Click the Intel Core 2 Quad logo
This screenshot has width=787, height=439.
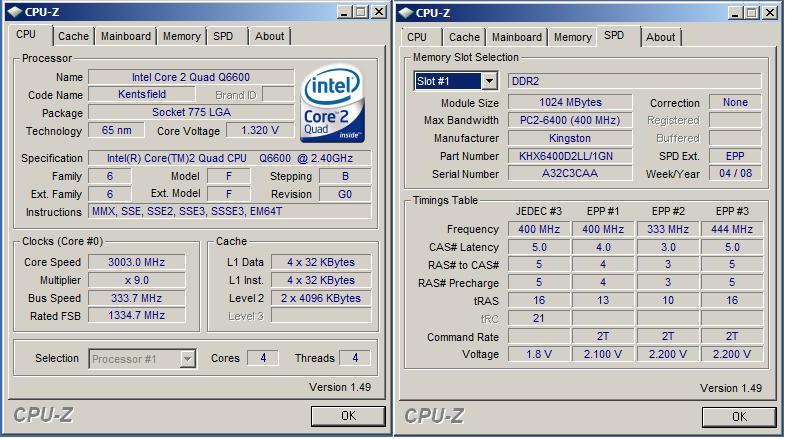coord(332,103)
